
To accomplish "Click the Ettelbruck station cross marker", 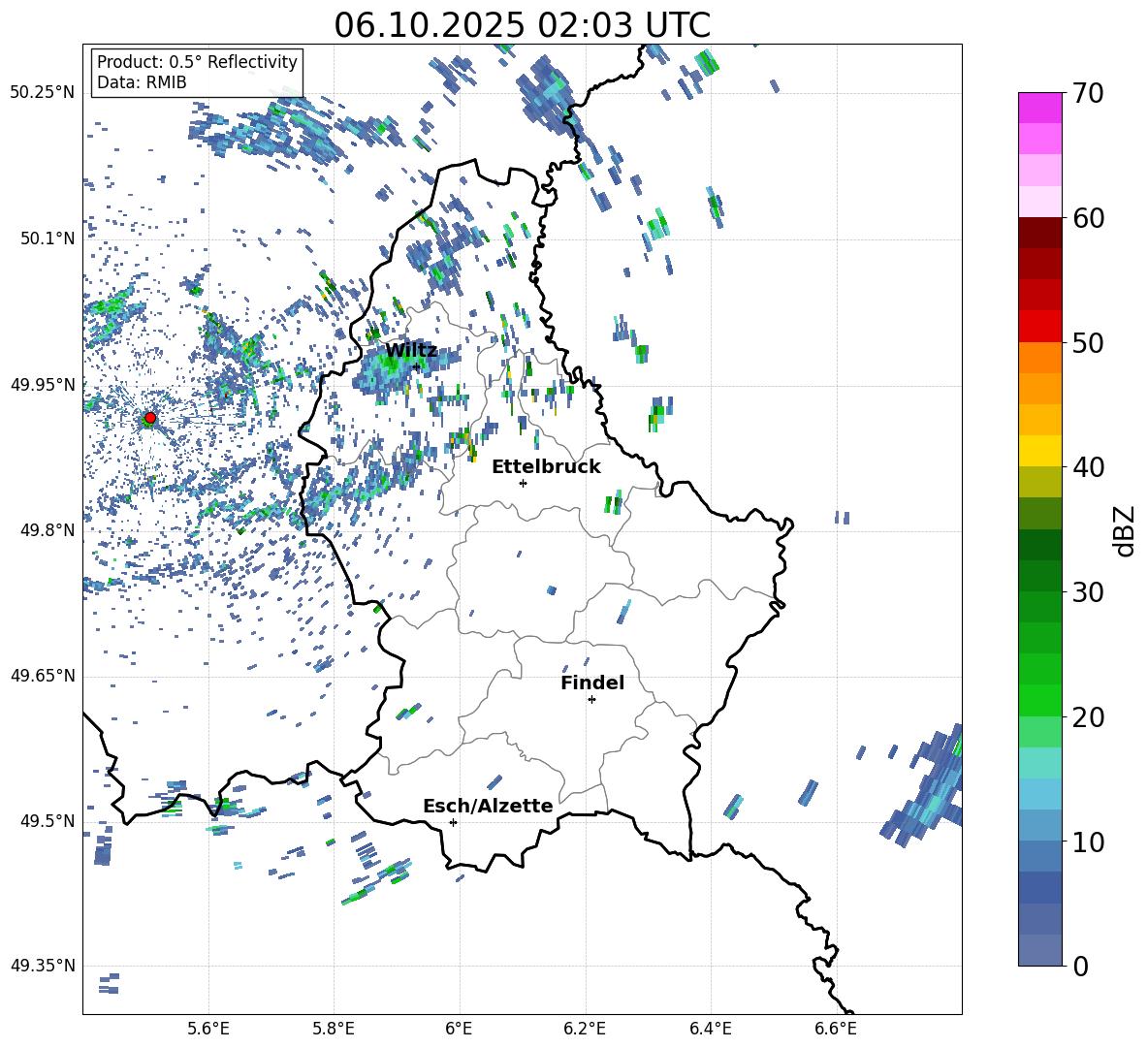I will (523, 483).
